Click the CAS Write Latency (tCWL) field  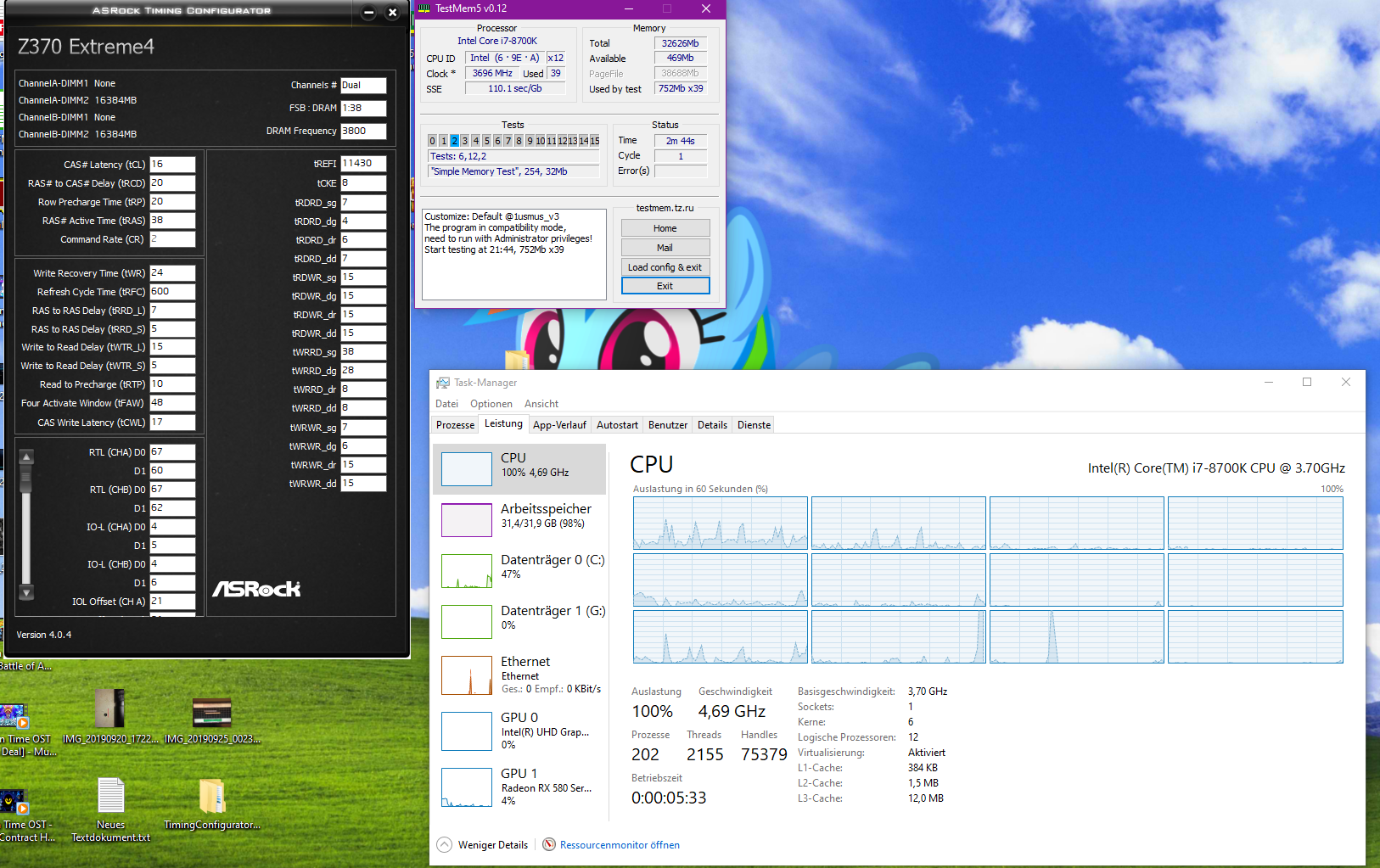(172, 422)
